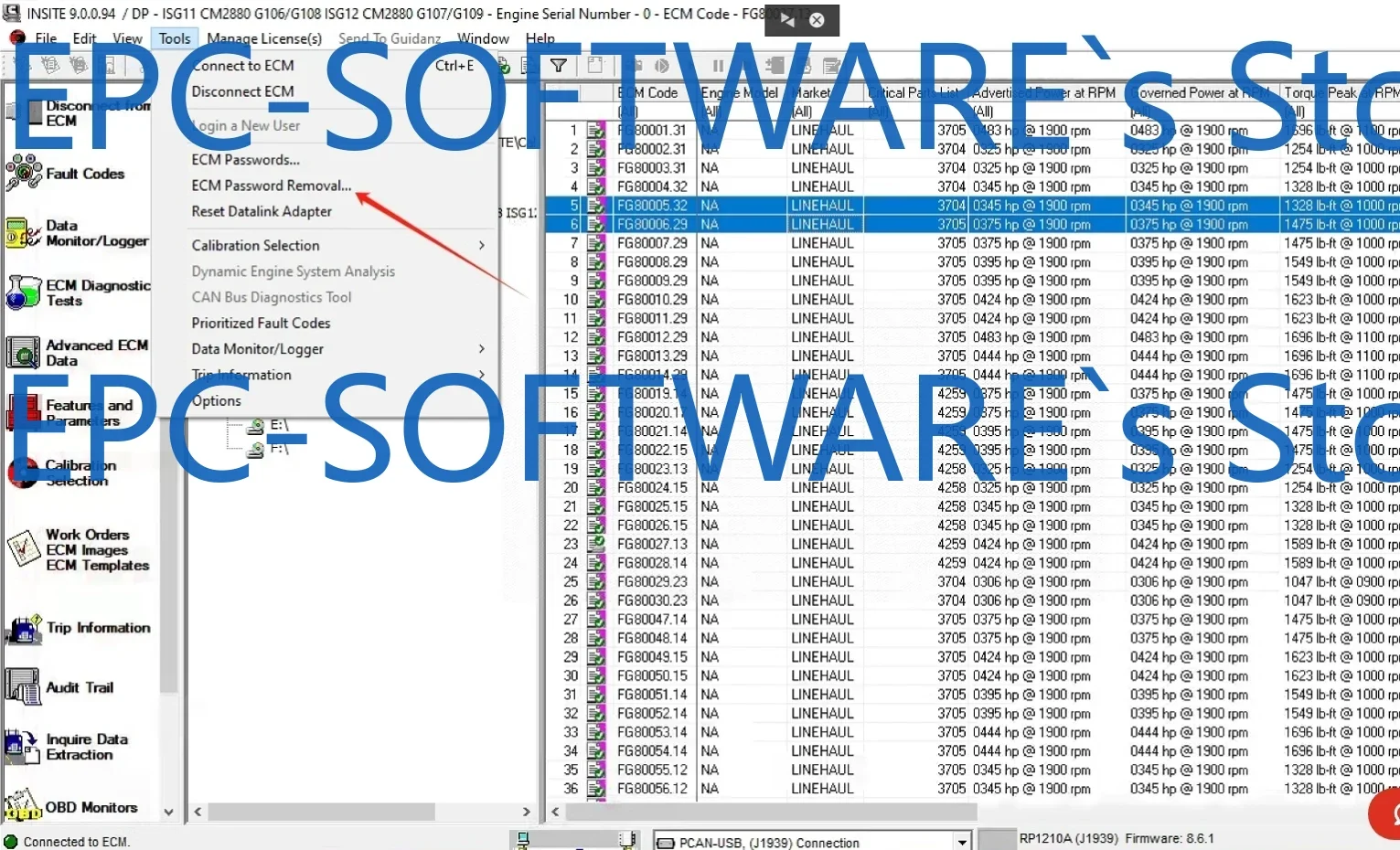Screen dimensions: 1400x850
Task: Click the sidebar scroll down arrow
Action: (168, 812)
